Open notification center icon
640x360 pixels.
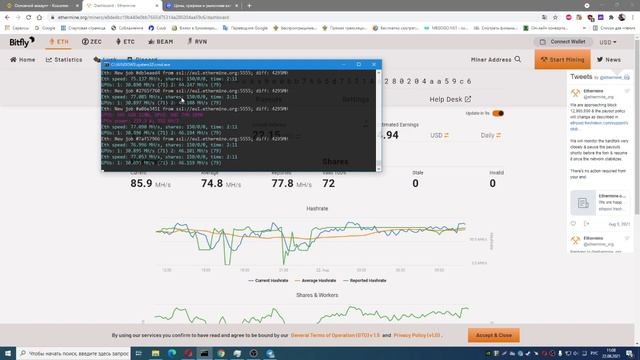pos(629,353)
